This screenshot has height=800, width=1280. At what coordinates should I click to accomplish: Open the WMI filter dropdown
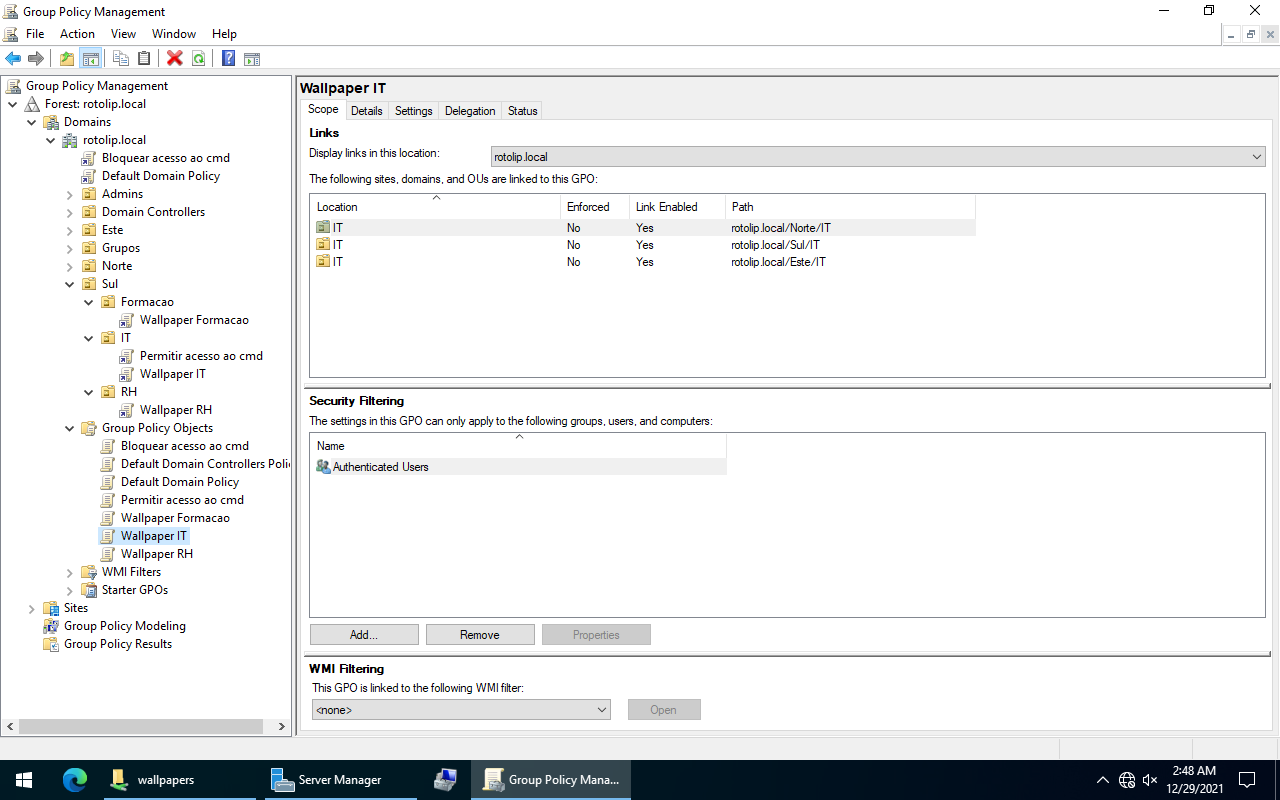[x=461, y=710]
